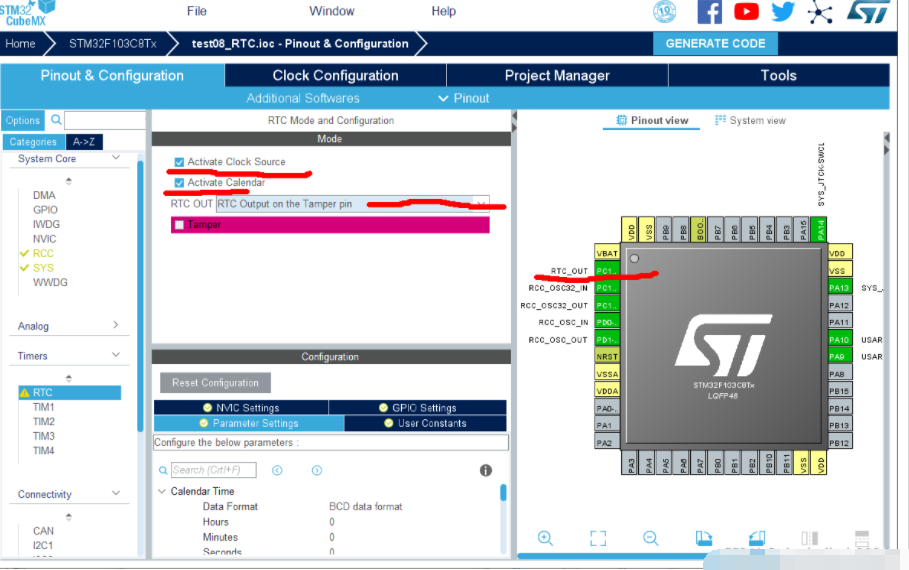Viewport: 909px width, 570px height.
Task: Click Reset Configuration button
Action: (215, 383)
